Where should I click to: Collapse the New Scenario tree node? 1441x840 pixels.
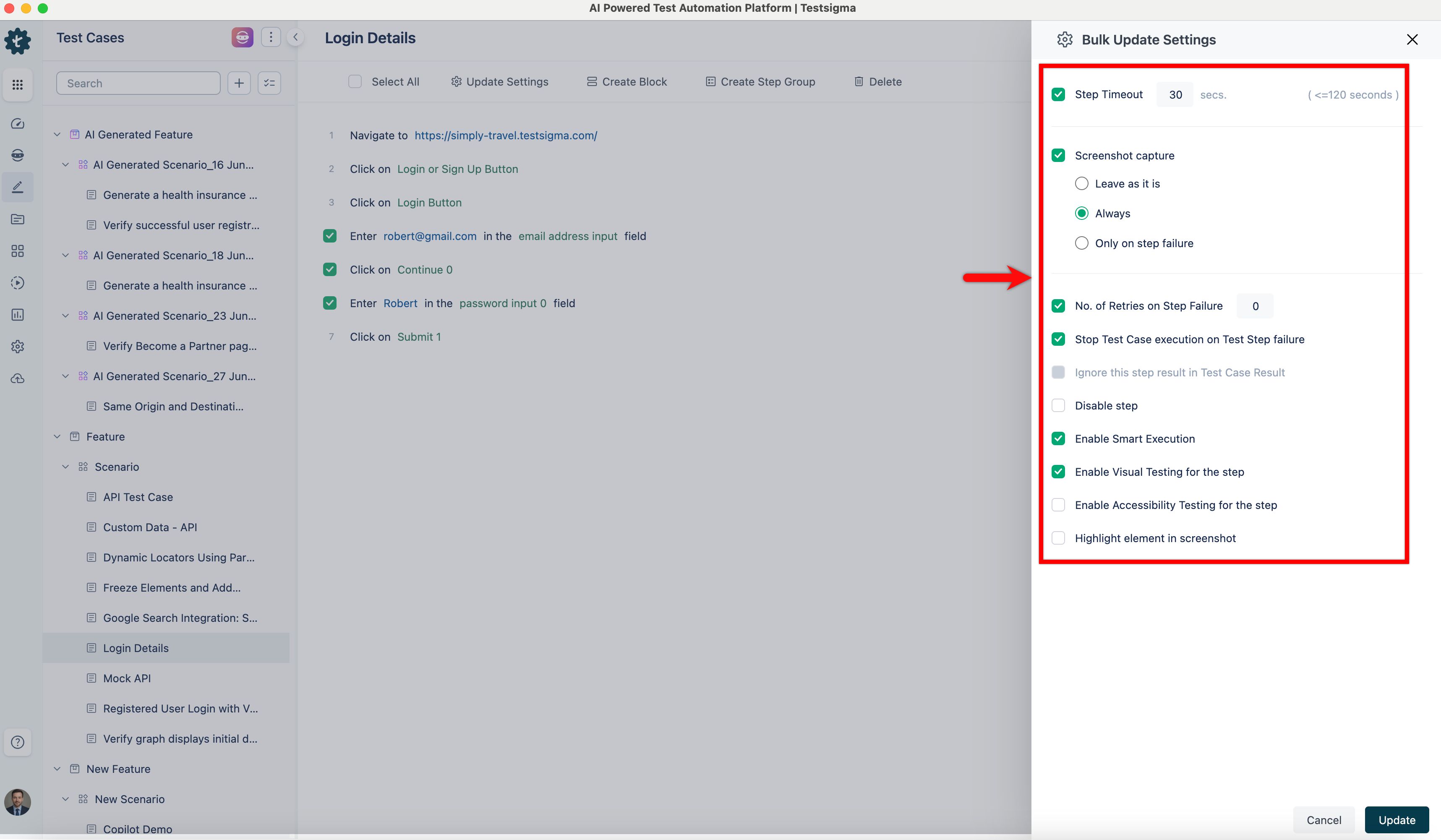(x=65, y=799)
